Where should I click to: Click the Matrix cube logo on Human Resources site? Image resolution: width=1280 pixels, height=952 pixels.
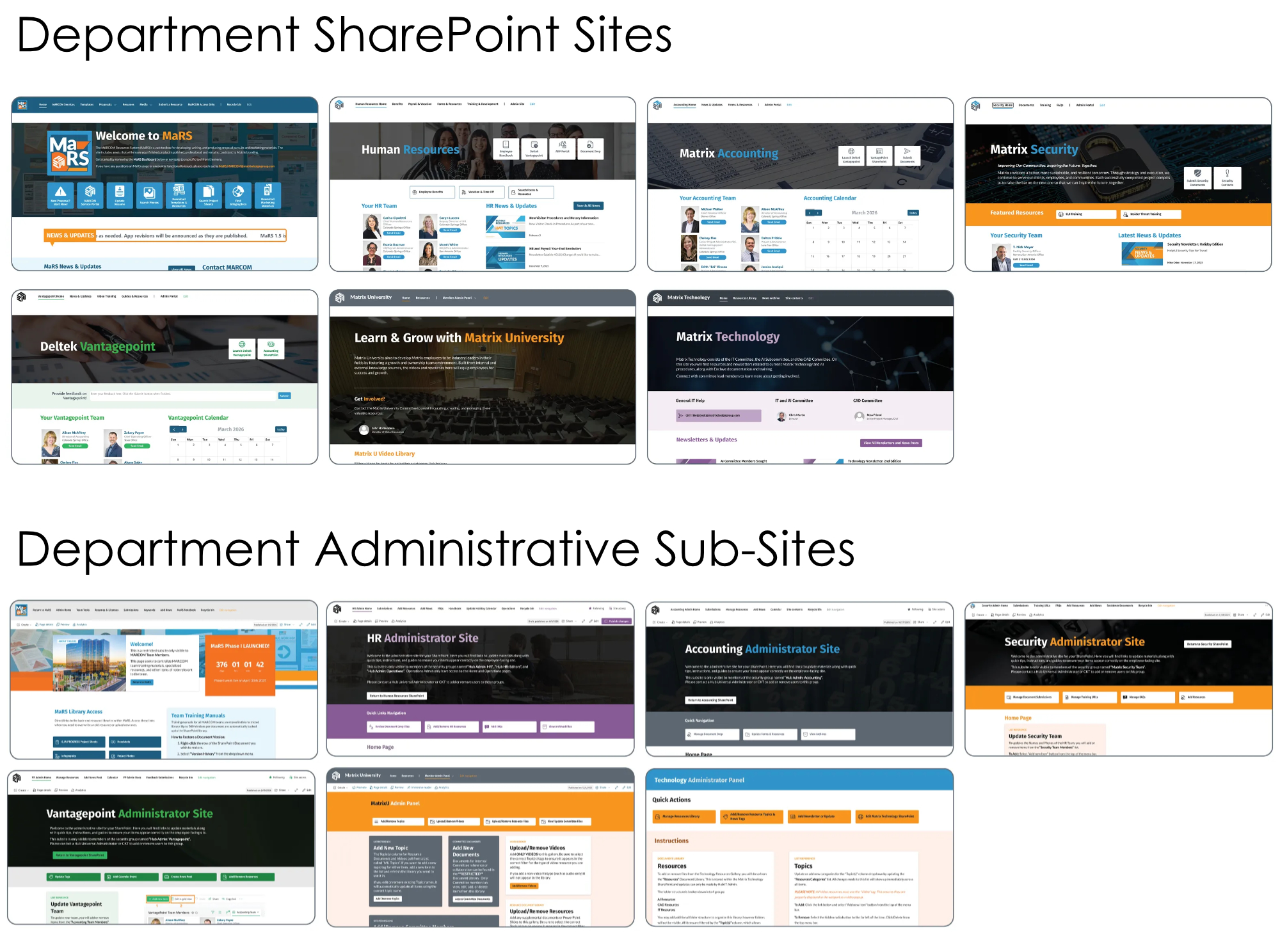[x=339, y=104]
